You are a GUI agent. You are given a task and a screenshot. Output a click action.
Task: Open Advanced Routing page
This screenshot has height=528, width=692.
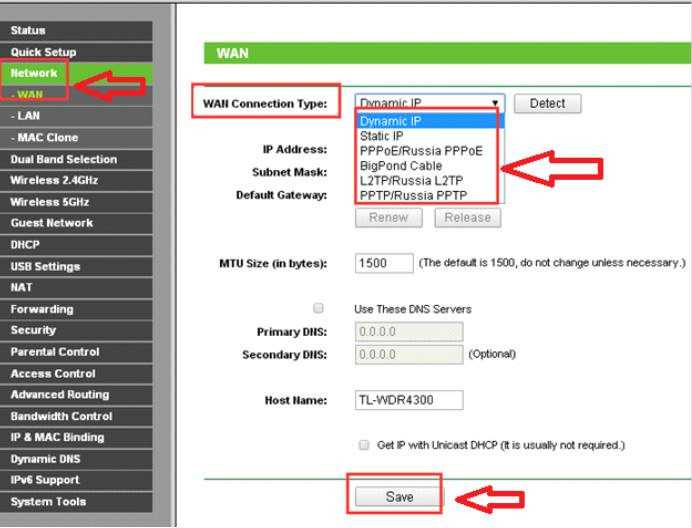coord(76,395)
